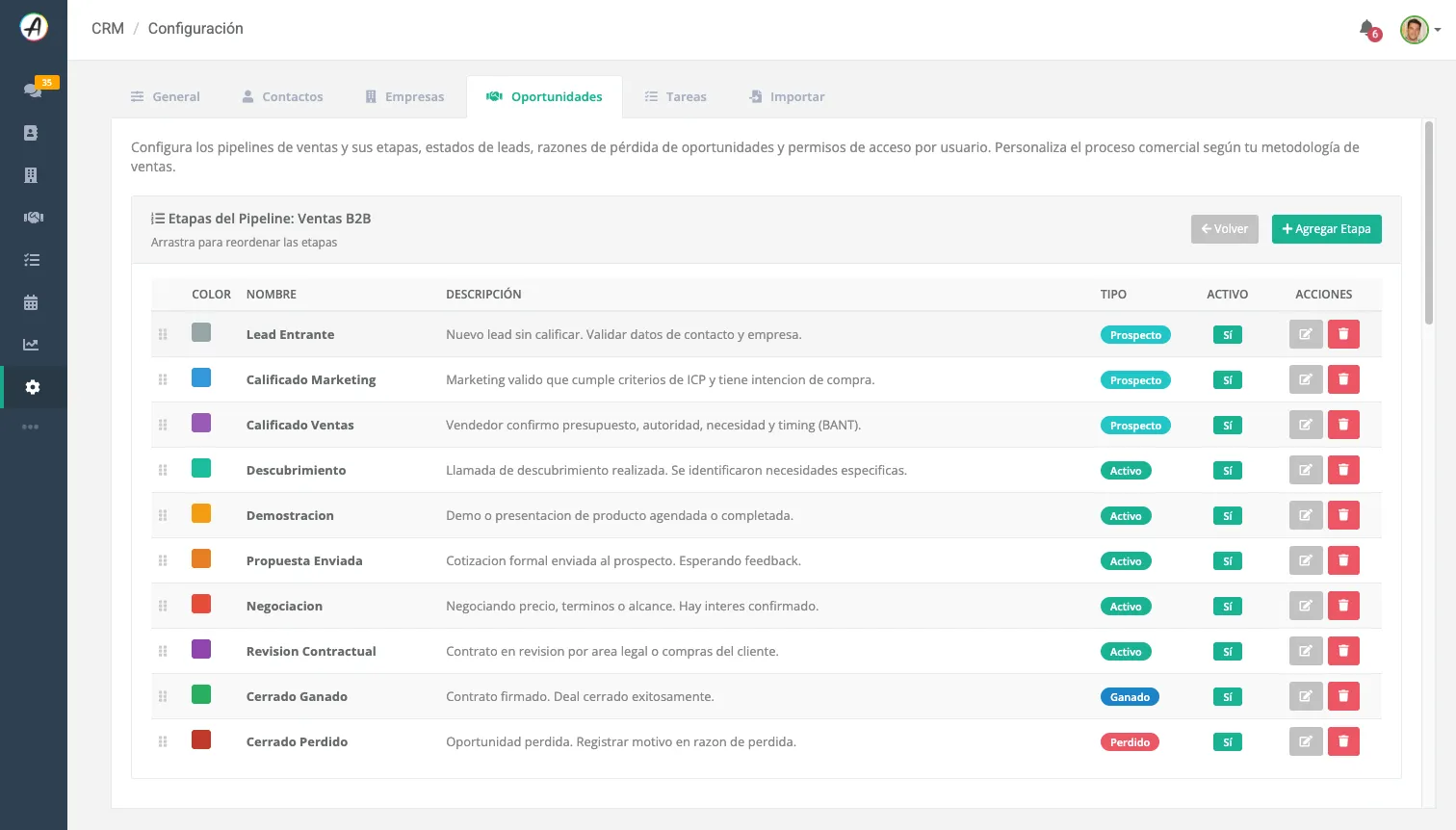Open the companies building sidebar icon
Screen dimensions: 1456x830
coord(31,175)
